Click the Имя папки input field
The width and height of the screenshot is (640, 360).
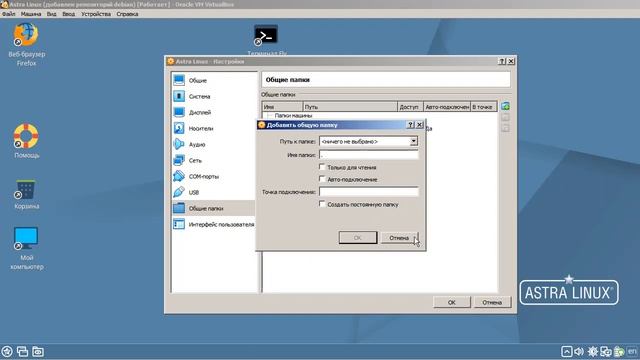pos(369,155)
